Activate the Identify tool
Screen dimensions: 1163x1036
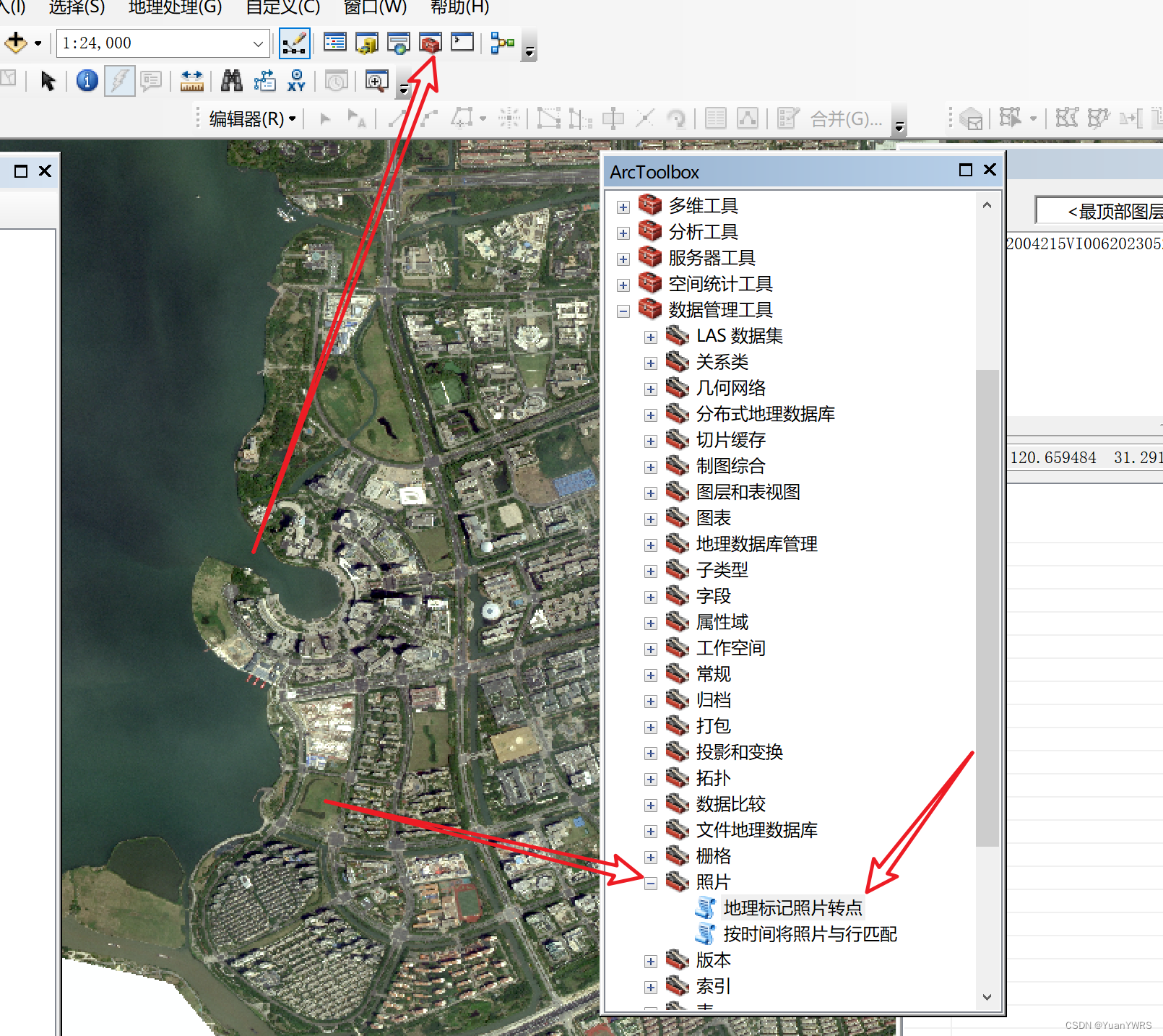(x=87, y=81)
